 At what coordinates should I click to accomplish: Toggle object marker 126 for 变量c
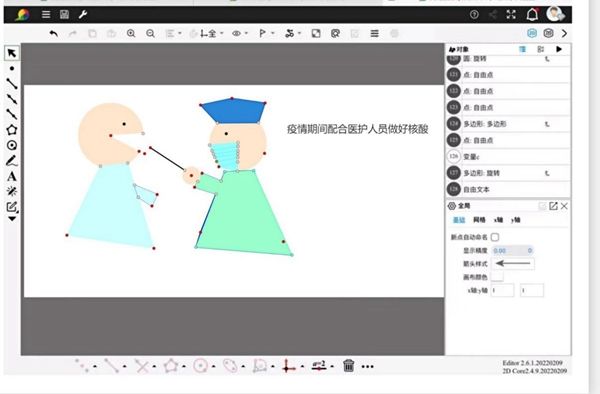(453, 156)
